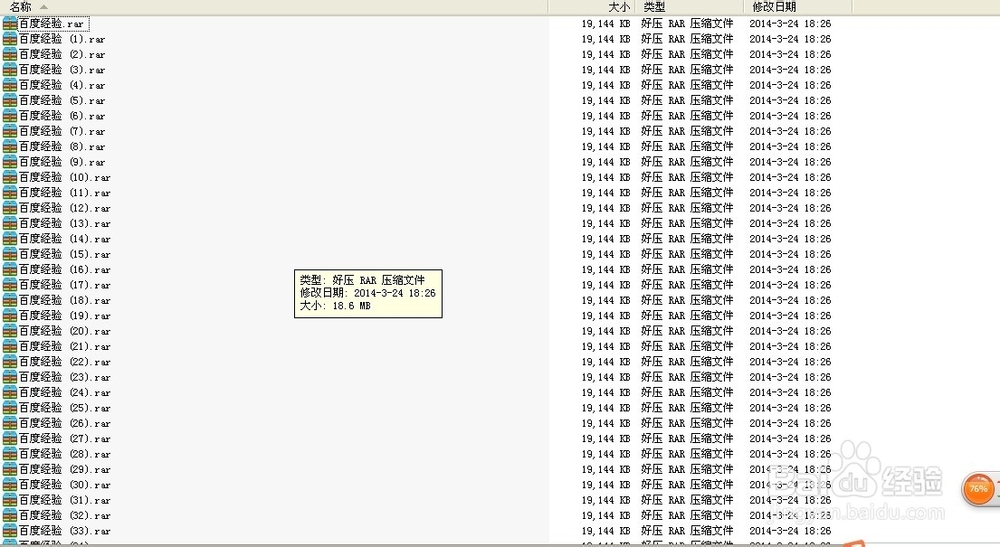Select file name 百度经验 (25).rar
Image resolution: width=1000 pixels, height=547 pixels.
64,408
